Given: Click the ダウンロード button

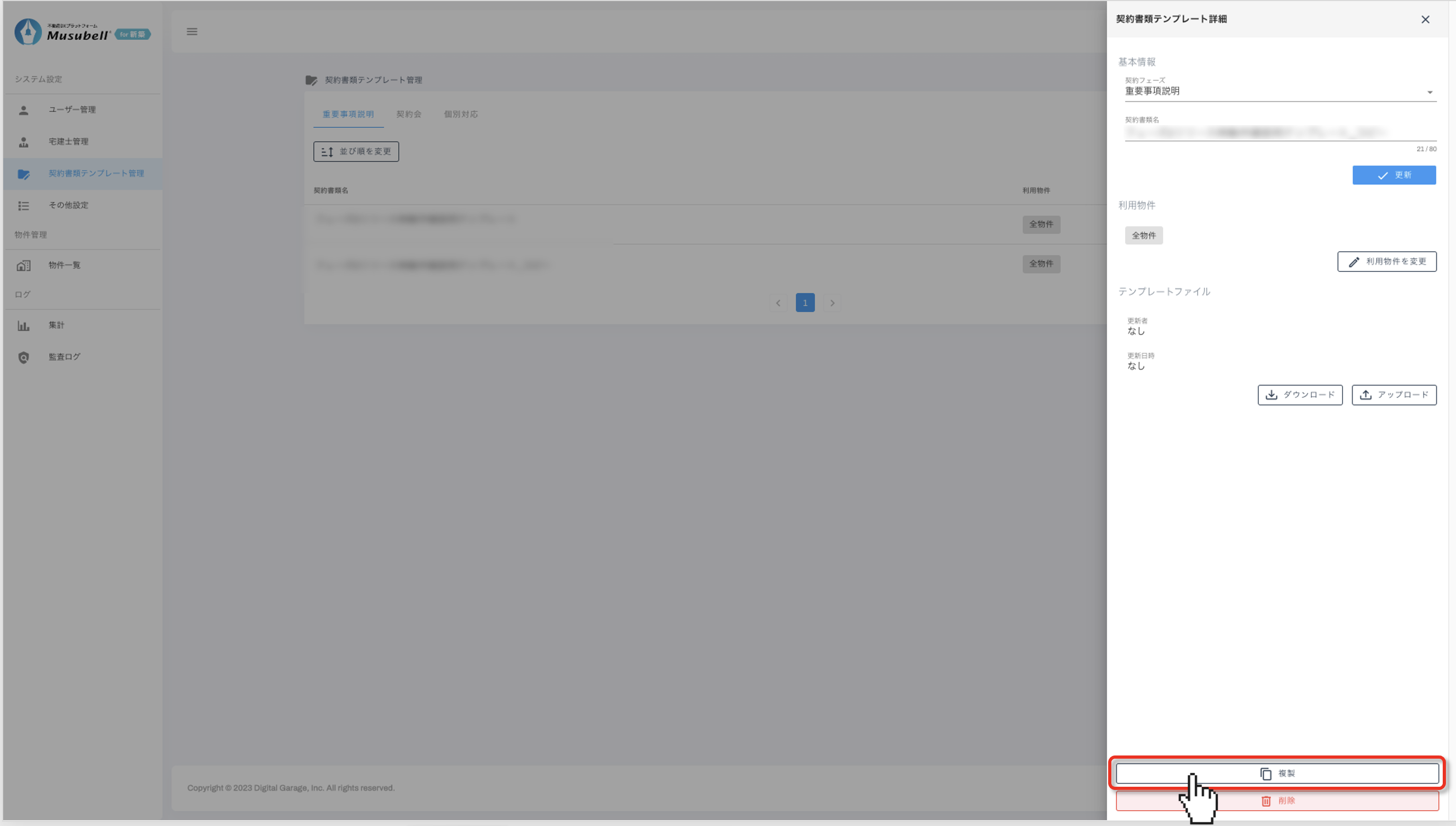Looking at the screenshot, I should tap(1300, 395).
